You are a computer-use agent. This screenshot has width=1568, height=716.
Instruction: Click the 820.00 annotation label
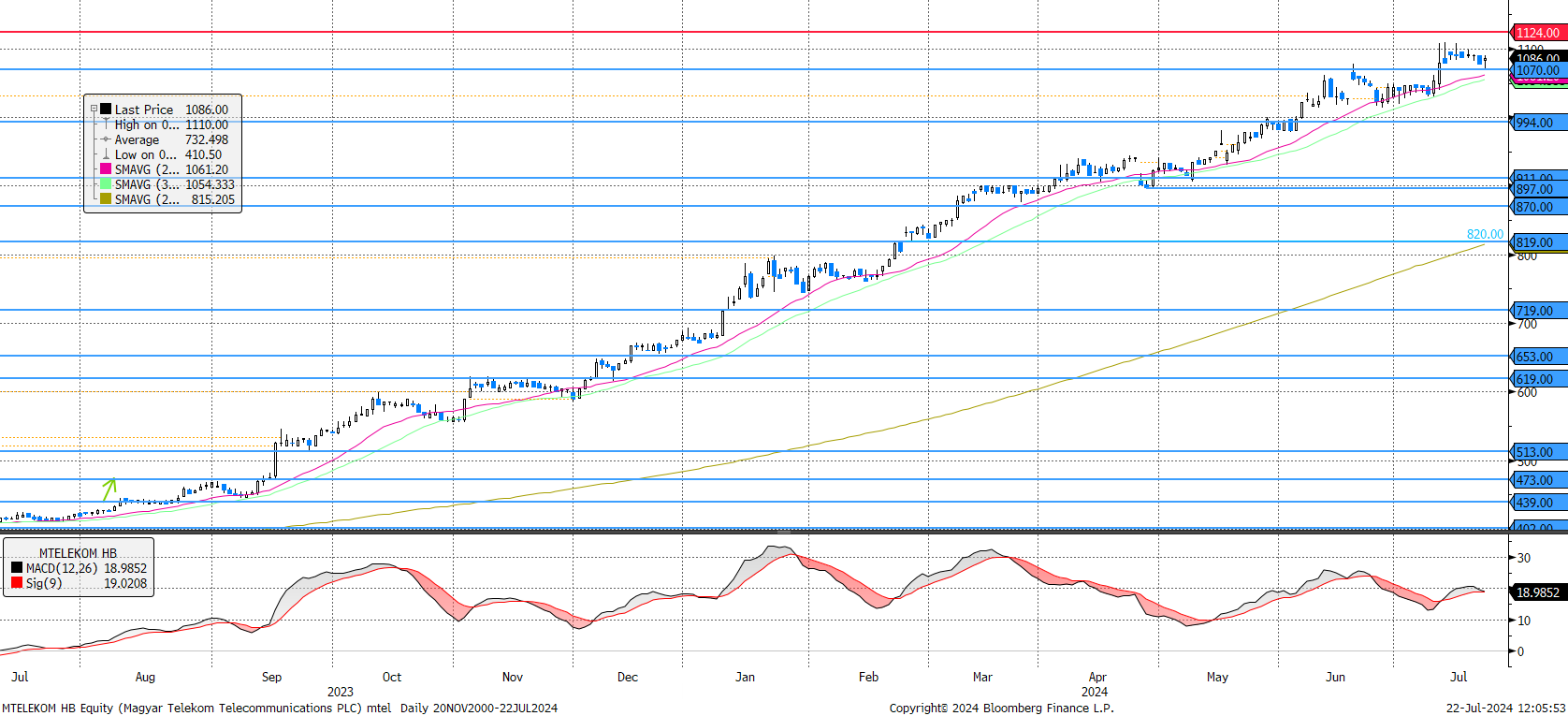1485,235
